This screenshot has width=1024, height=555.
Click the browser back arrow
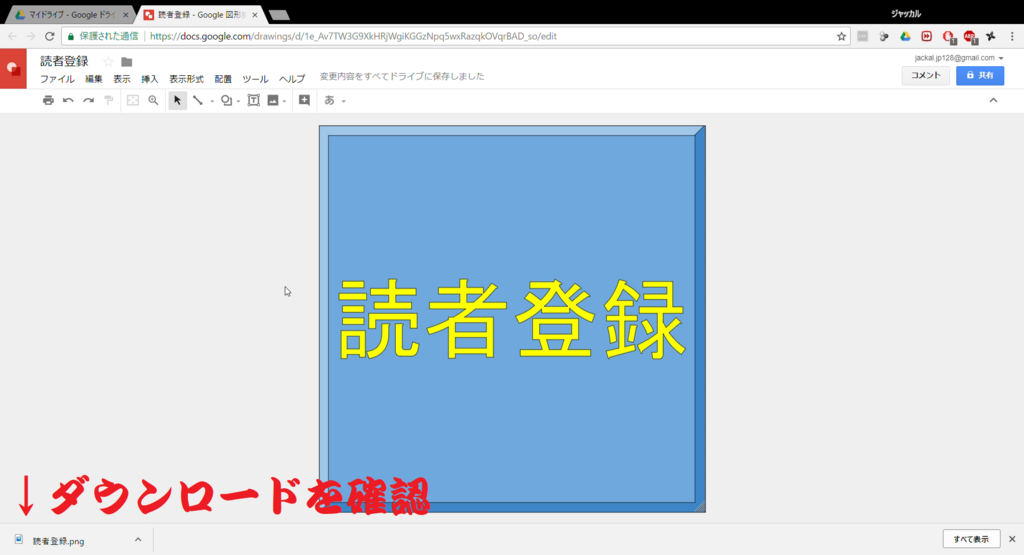point(12,37)
